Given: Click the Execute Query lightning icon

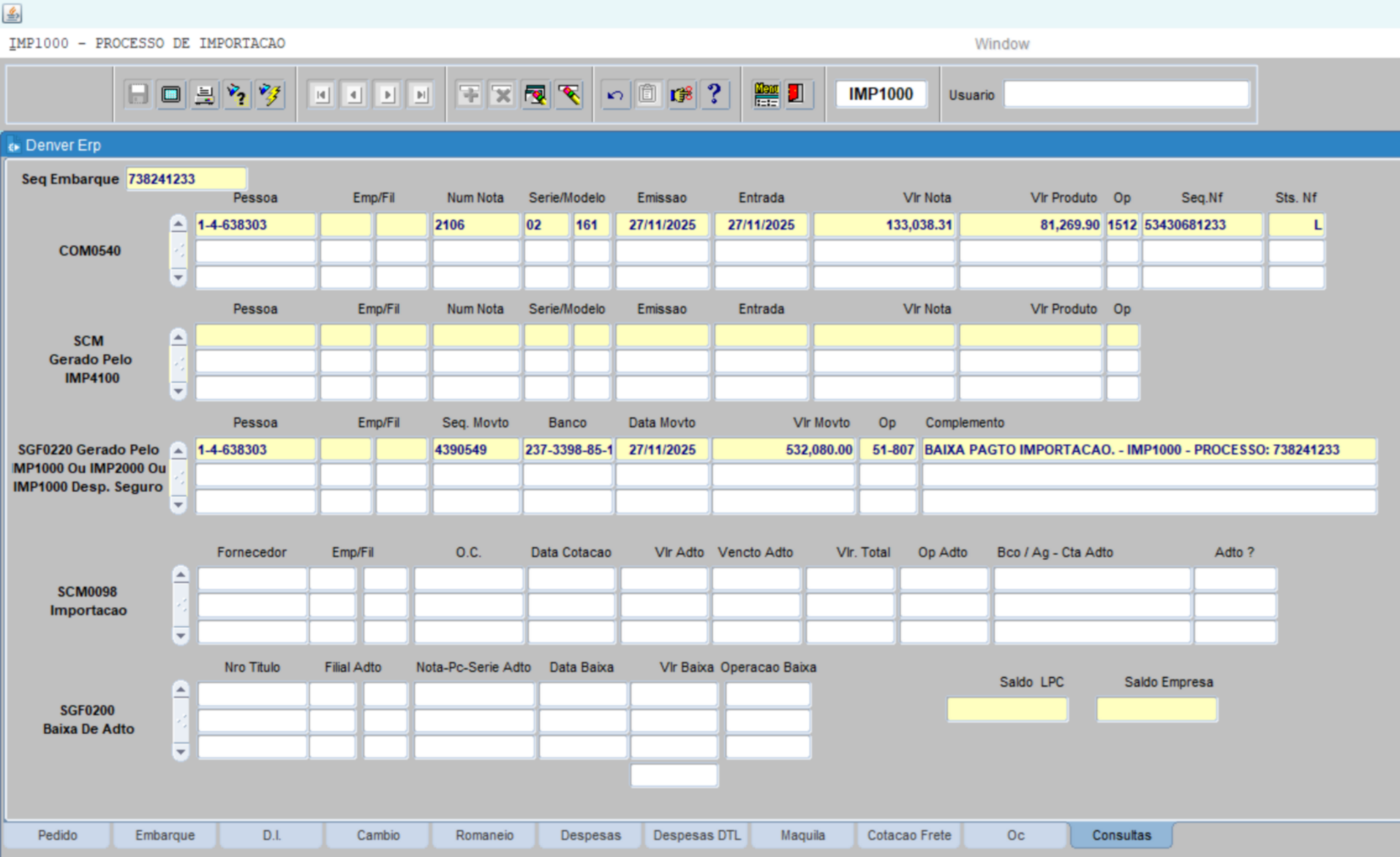Looking at the screenshot, I should point(270,94).
